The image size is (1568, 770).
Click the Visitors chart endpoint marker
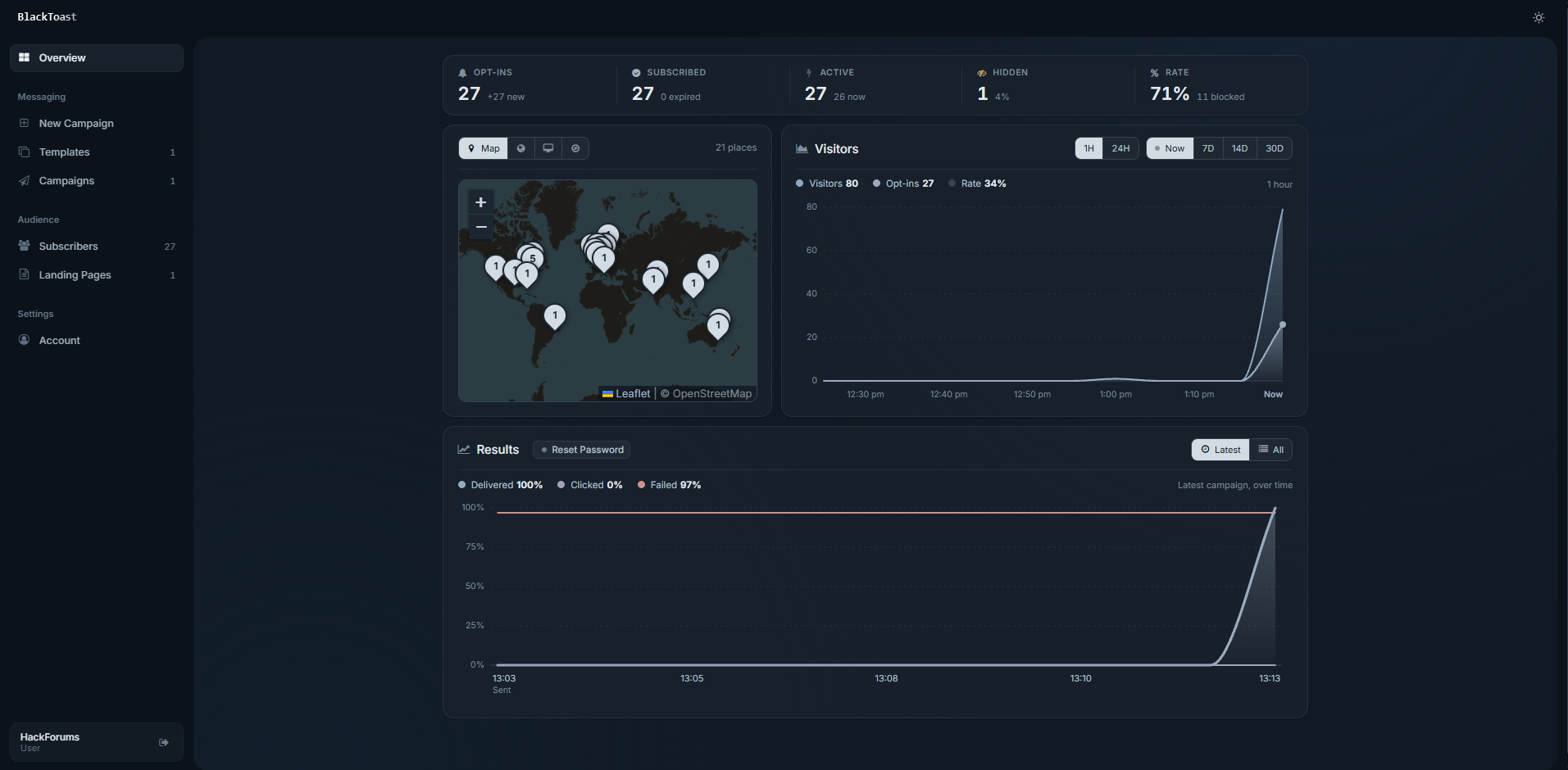(x=1283, y=324)
